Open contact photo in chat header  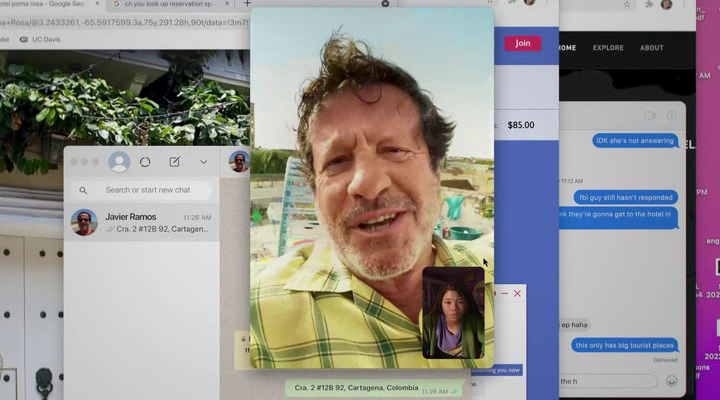click(x=239, y=161)
